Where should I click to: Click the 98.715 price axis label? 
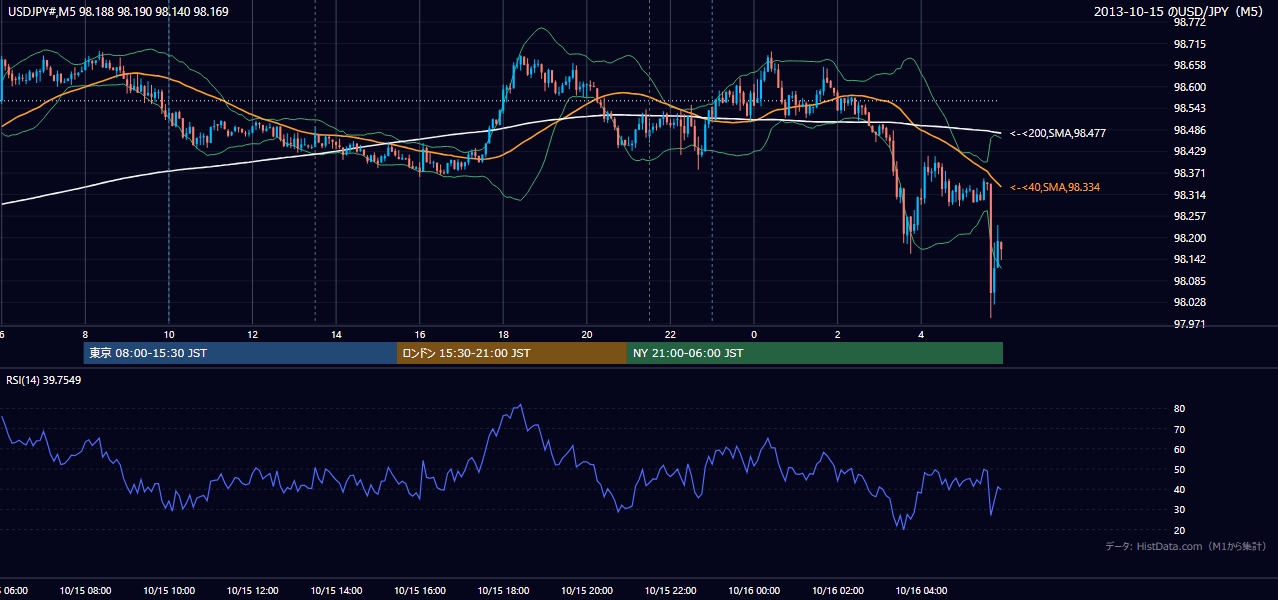(1188, 44)
